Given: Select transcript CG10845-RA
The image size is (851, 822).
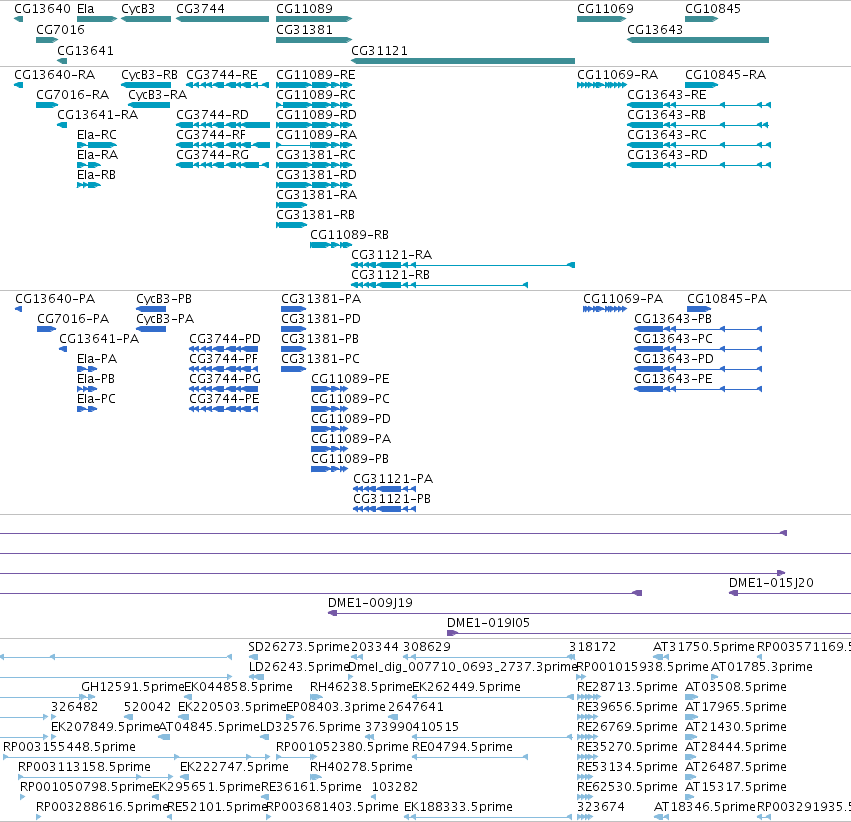Looking at the screenshot, I should click(x=701, y=85).
